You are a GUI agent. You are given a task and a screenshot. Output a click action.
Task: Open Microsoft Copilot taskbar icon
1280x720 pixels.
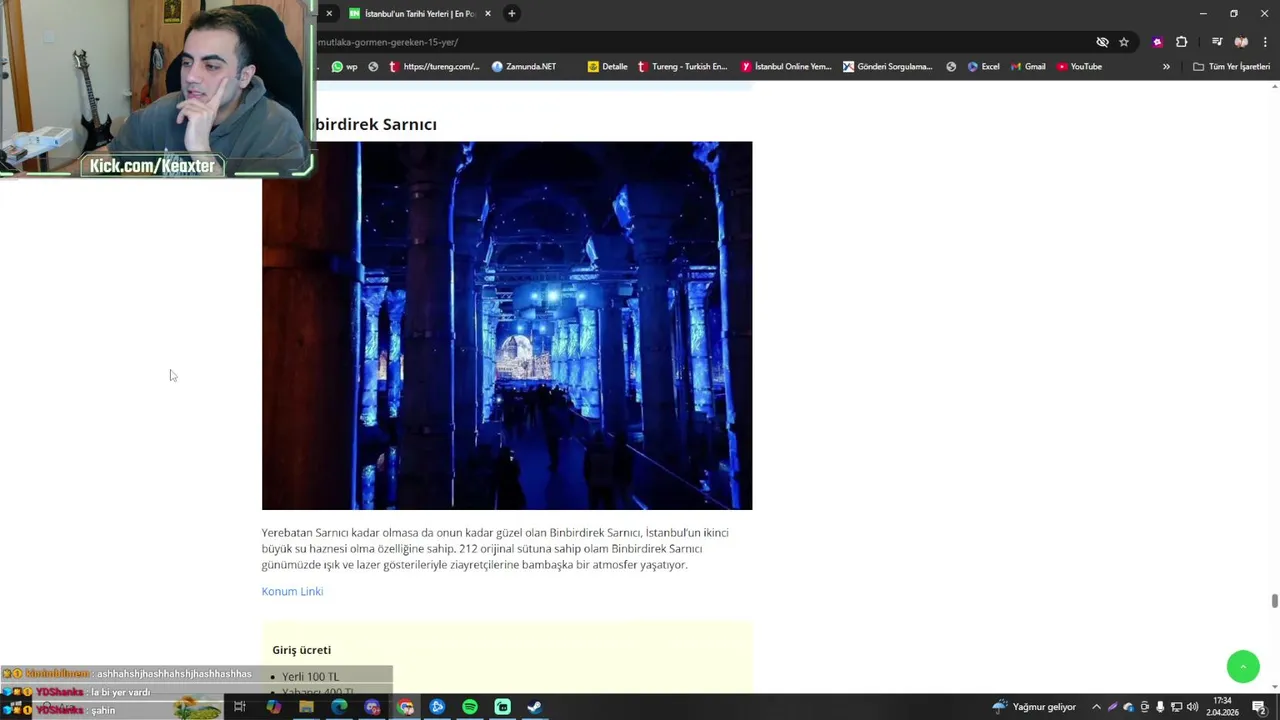(x=273, y=707)
